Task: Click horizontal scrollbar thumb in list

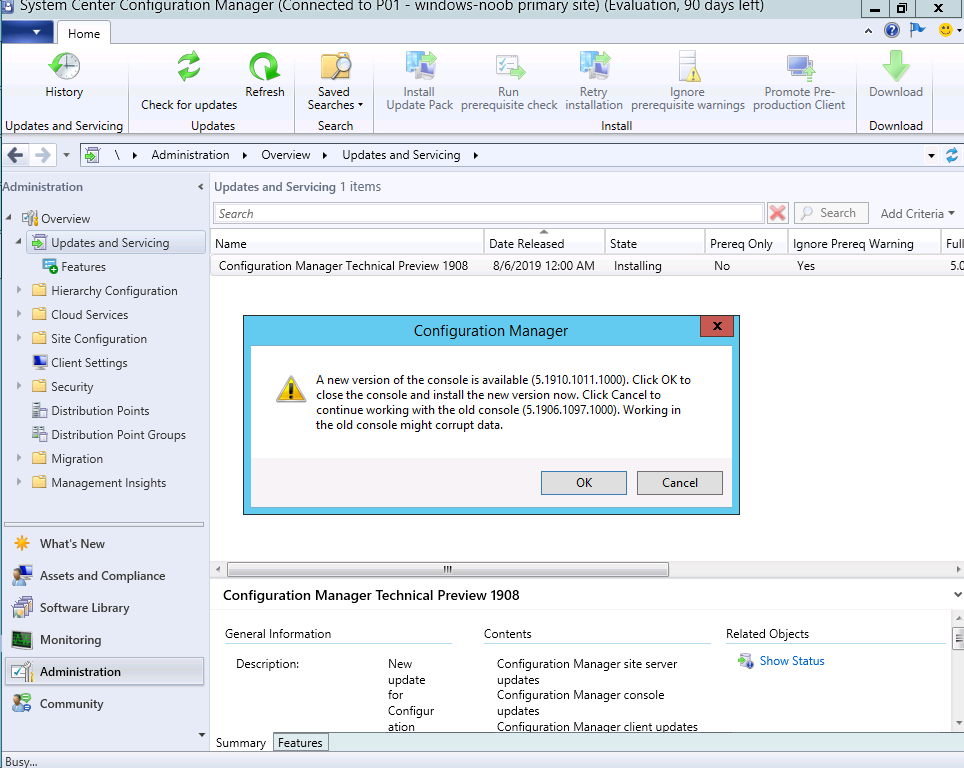Action: (448, 569)
